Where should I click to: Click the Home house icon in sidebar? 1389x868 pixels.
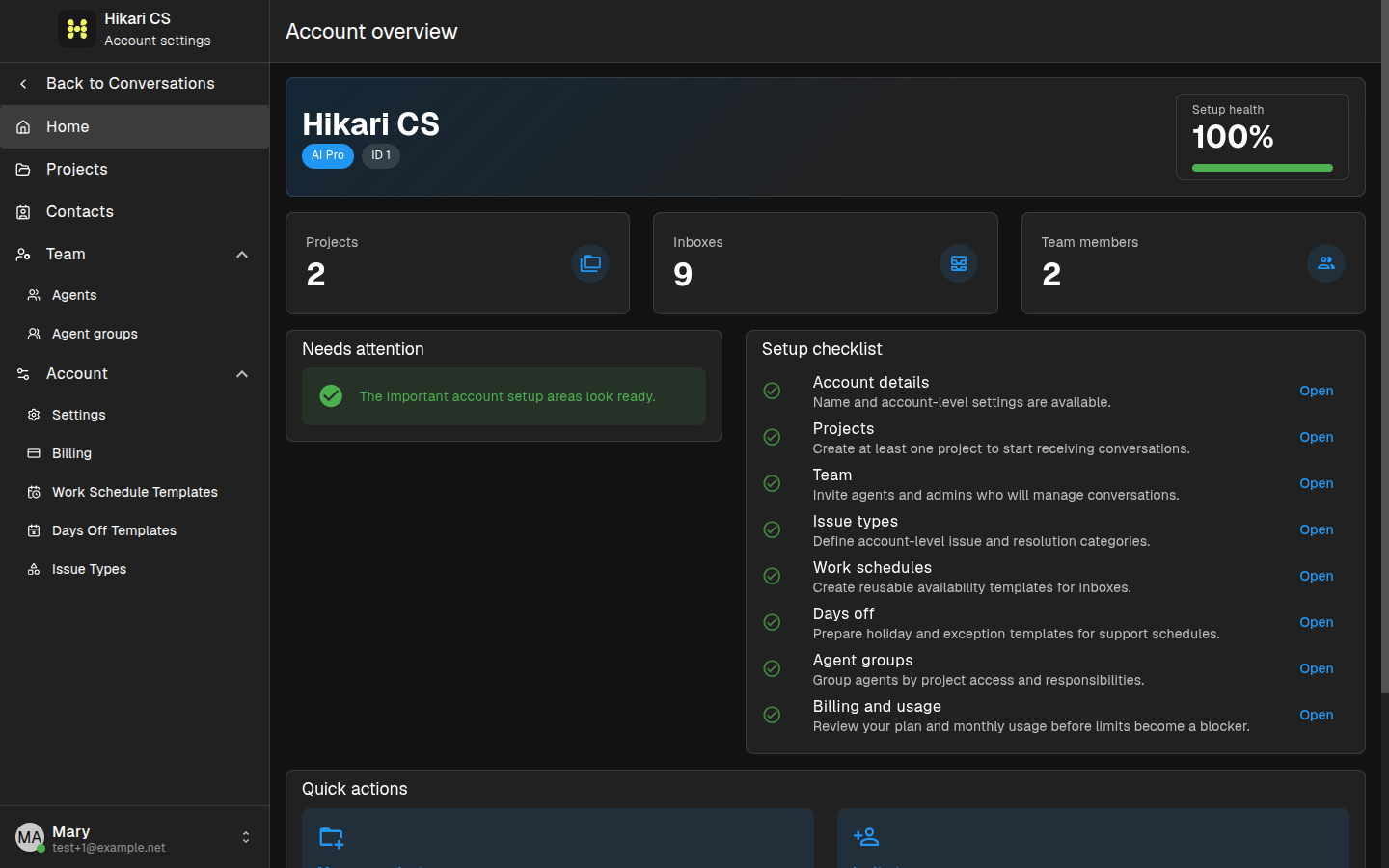point(23,127)
